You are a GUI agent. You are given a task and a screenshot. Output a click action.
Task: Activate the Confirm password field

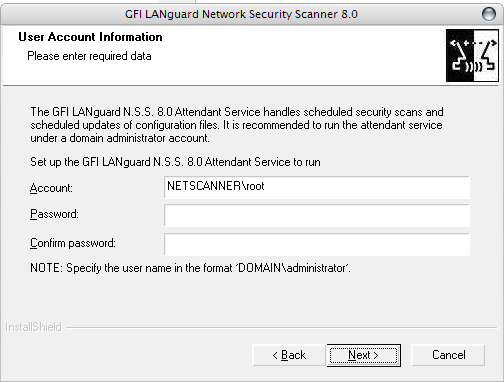(x=317, y=244)
